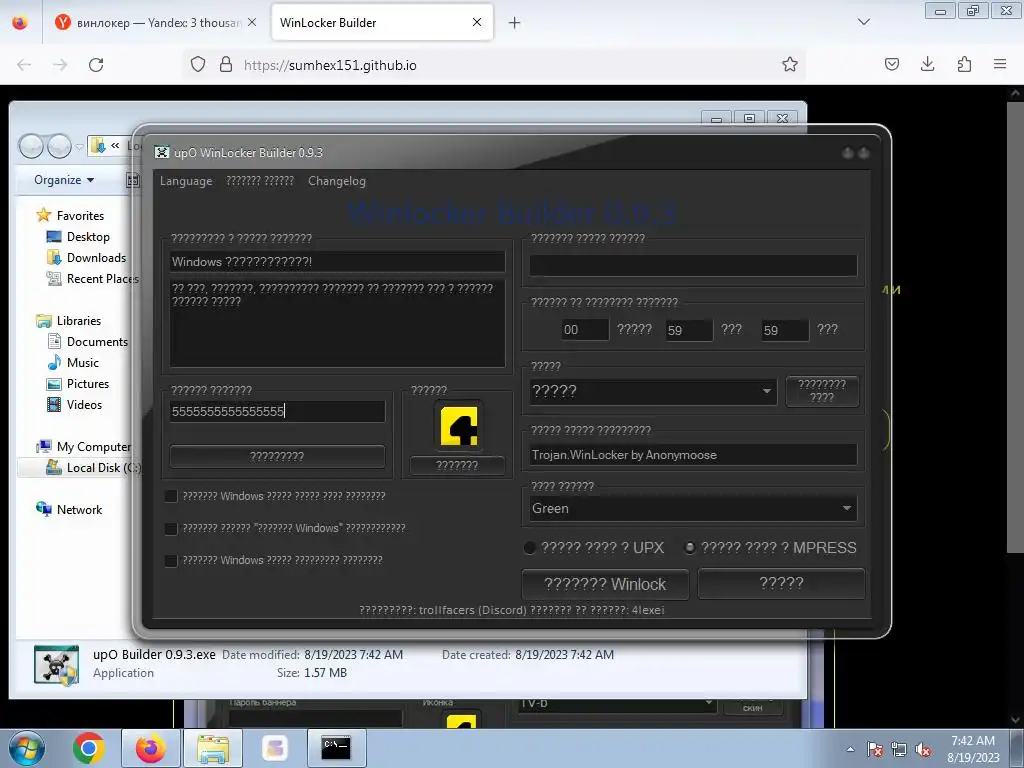Bookmark this page with the star icon
The image size is (1024, 768).
pos(790,64)
